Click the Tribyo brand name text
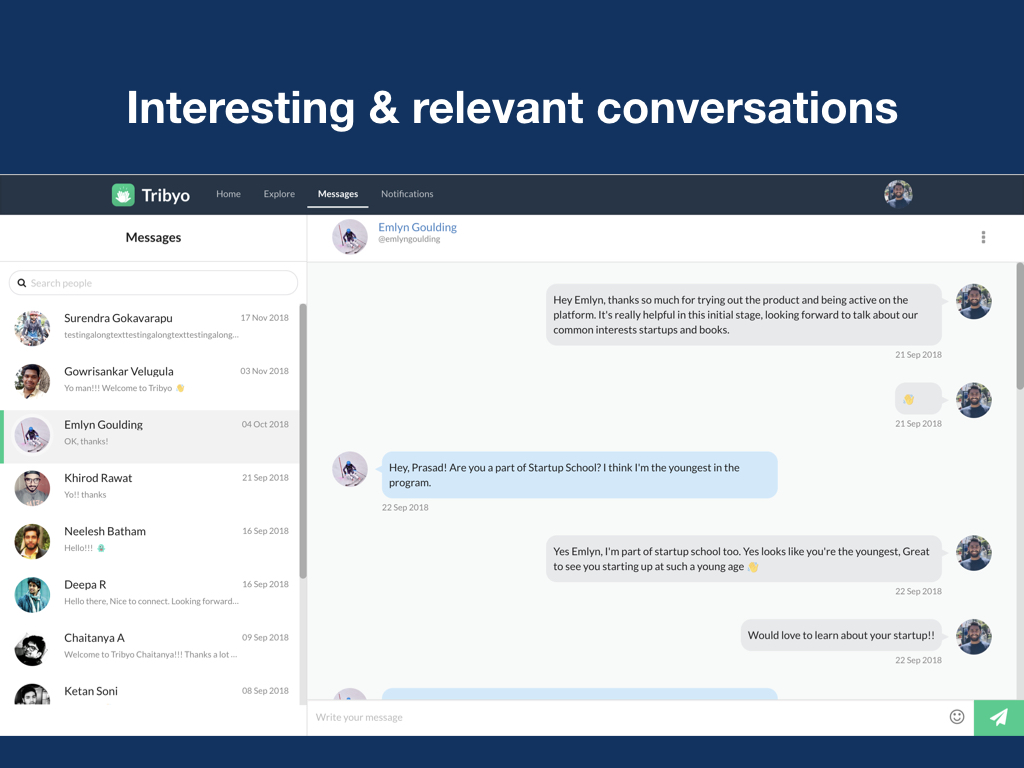 tap(166, 195)
